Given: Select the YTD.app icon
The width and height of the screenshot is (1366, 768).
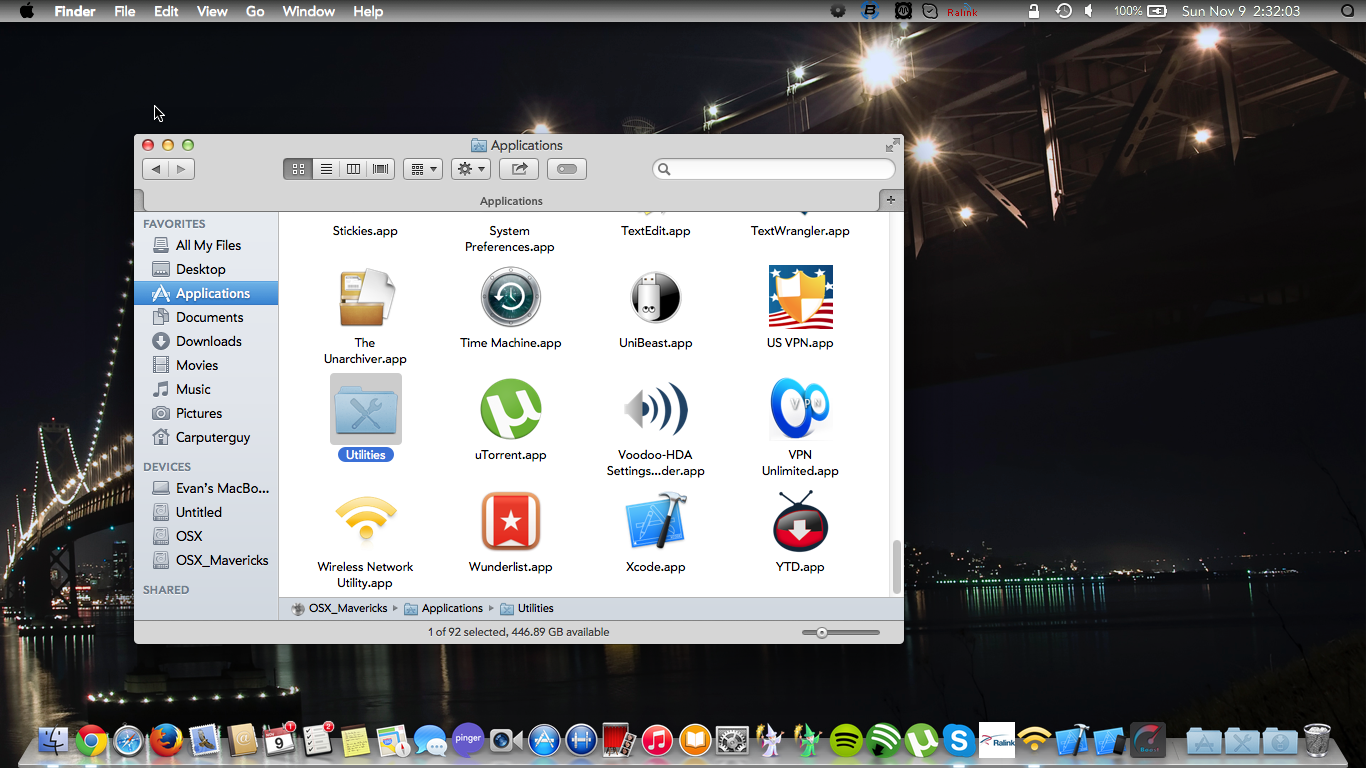Looking at the screenshot, I should tap(800, 521).
